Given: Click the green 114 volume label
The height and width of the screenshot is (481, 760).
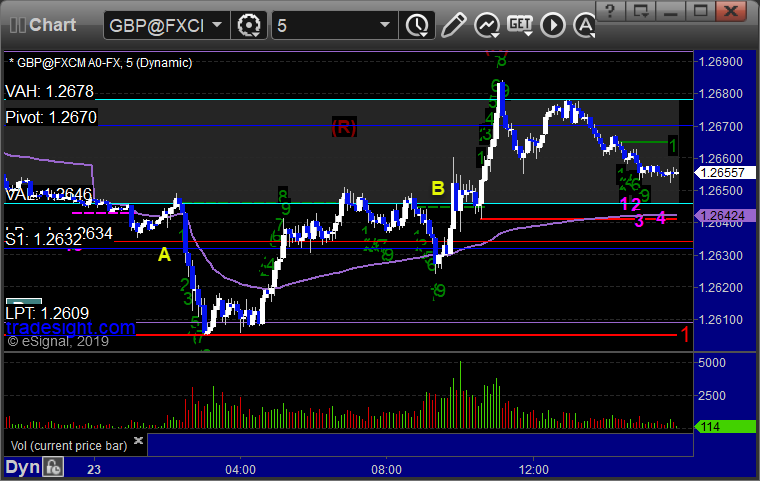Looking at the screenshot, I should [x=726, y=427].
